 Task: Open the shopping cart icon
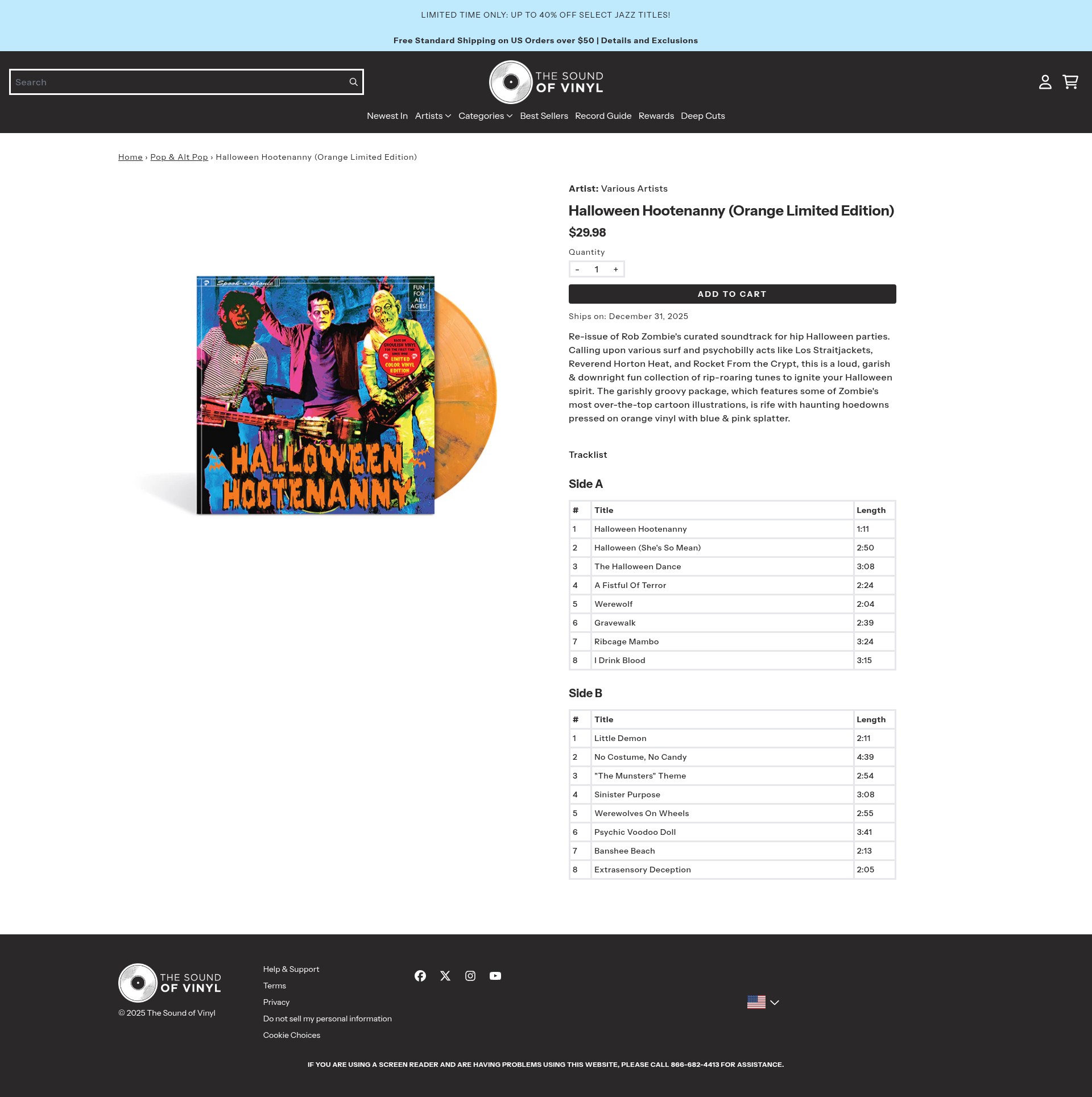click(1070, 82)
